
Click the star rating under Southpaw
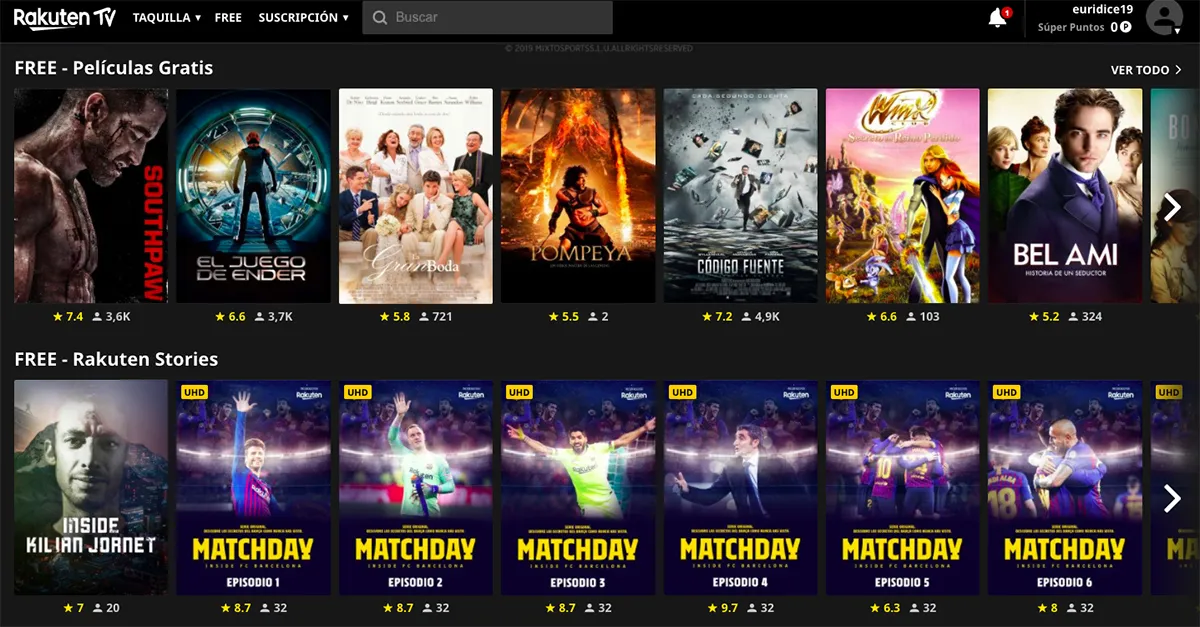[58, 317]
